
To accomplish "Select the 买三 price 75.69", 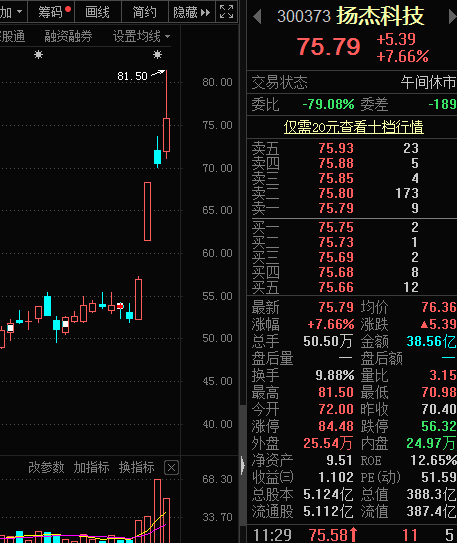I will pos(336,257).
